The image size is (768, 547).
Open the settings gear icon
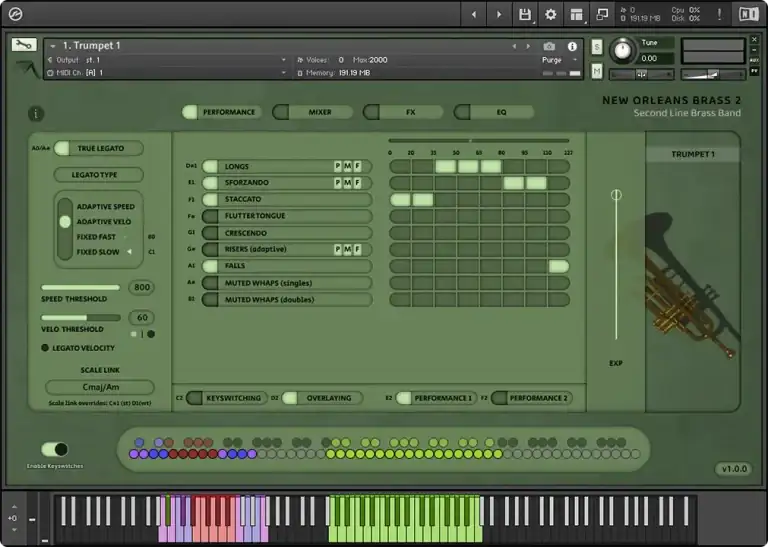point(551,14)
